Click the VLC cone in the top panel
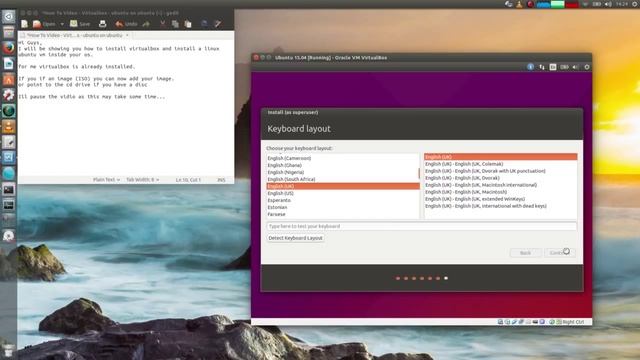 519,4
